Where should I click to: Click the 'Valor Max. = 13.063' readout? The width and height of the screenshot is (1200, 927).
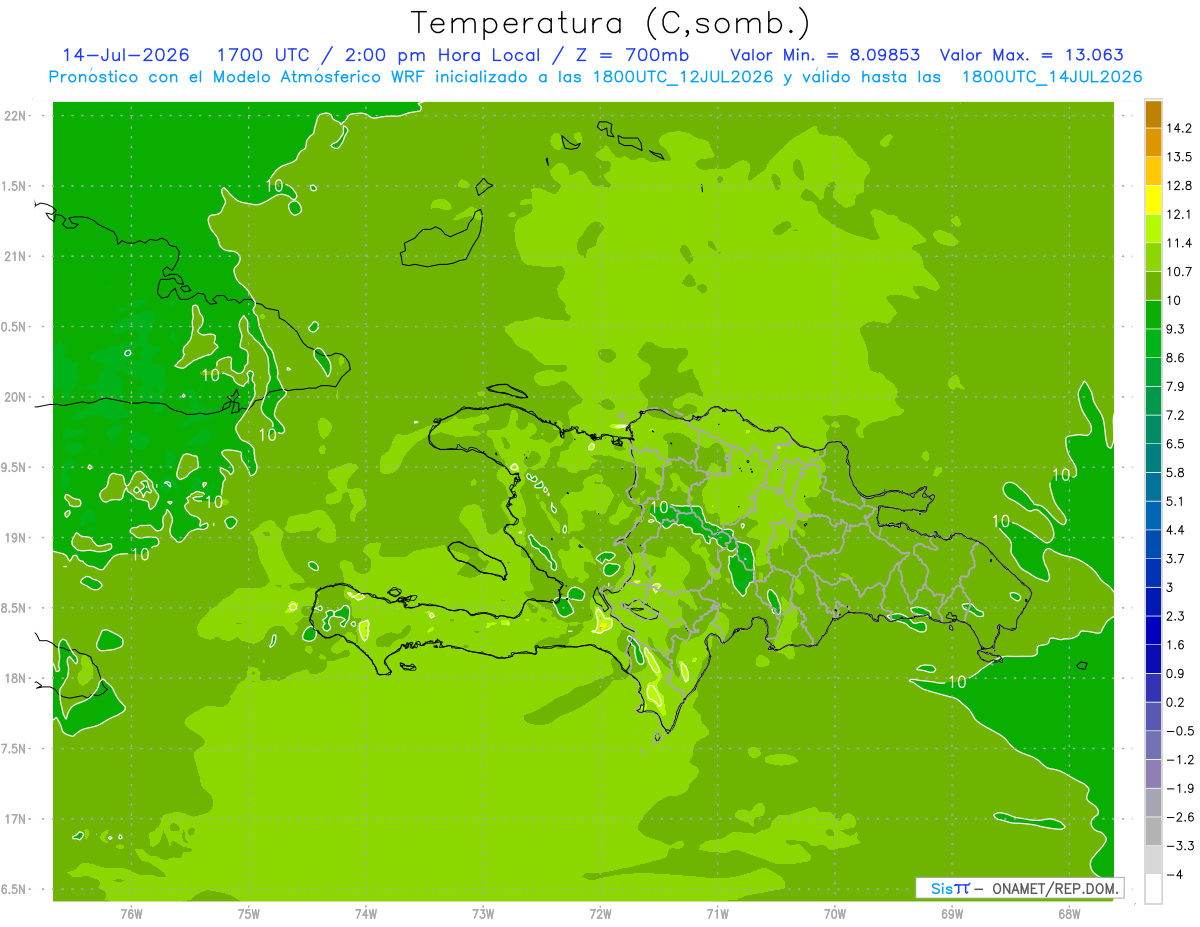click(x=1032, y=55)
